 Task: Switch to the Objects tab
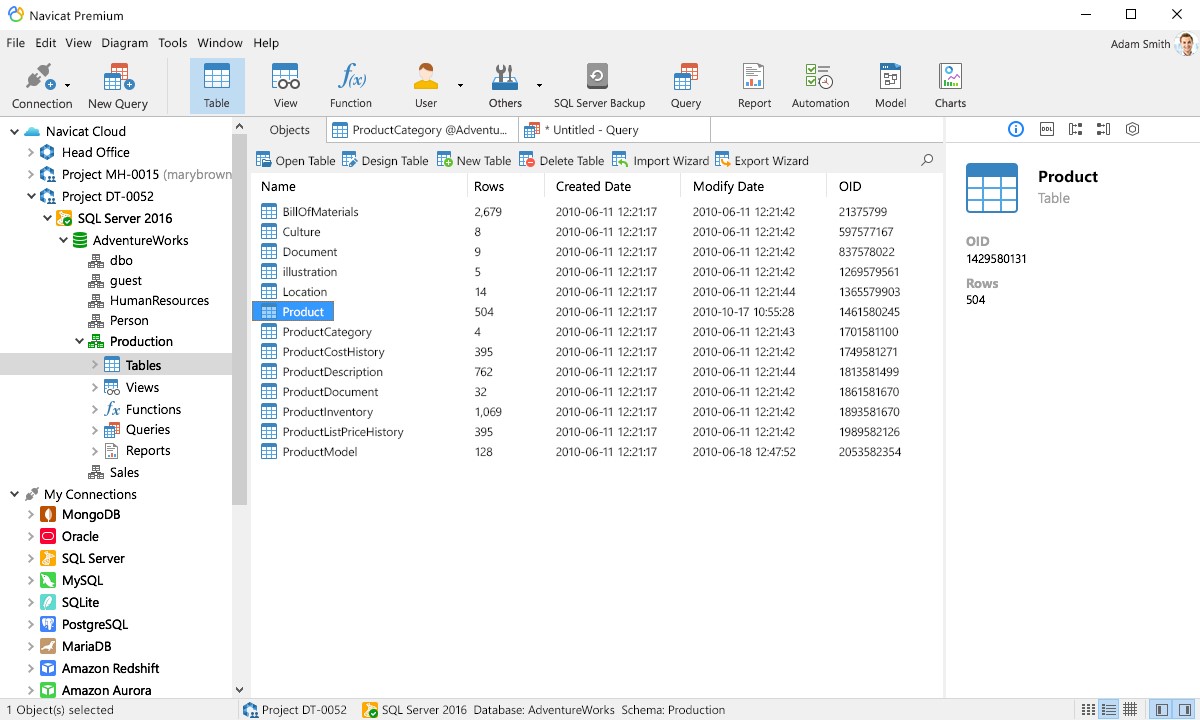point(290,130)
